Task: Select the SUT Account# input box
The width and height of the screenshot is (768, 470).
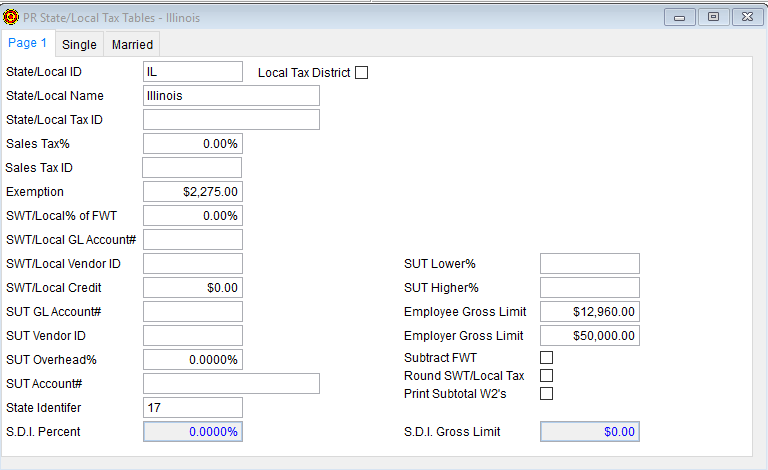Action: point(232,383)
